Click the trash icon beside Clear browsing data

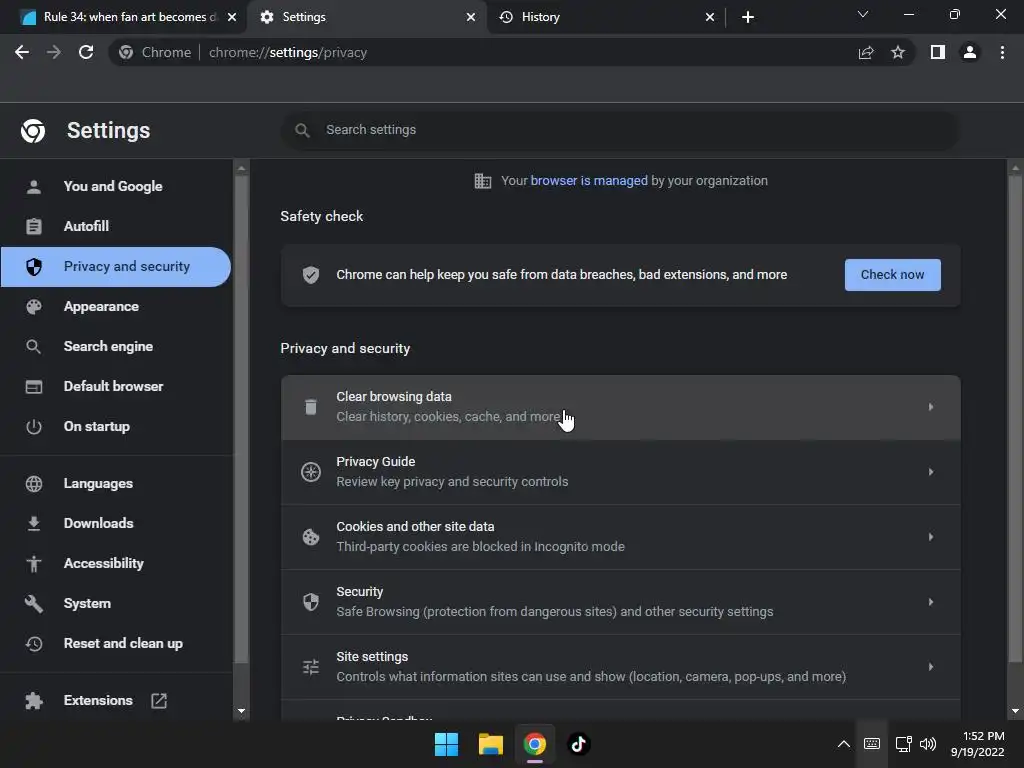[311, 407]
